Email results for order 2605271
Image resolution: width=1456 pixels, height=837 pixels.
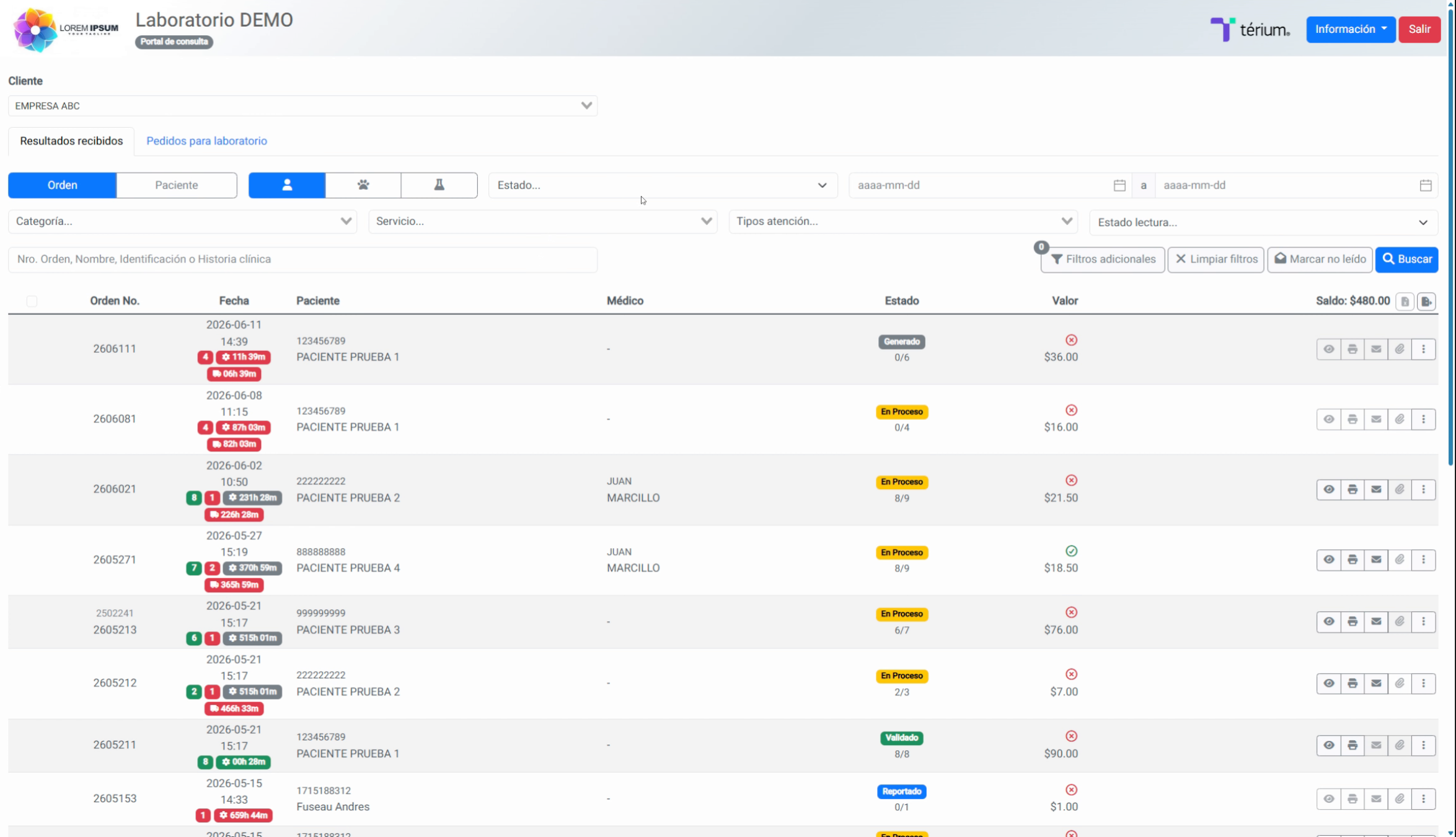[1376, 559]
